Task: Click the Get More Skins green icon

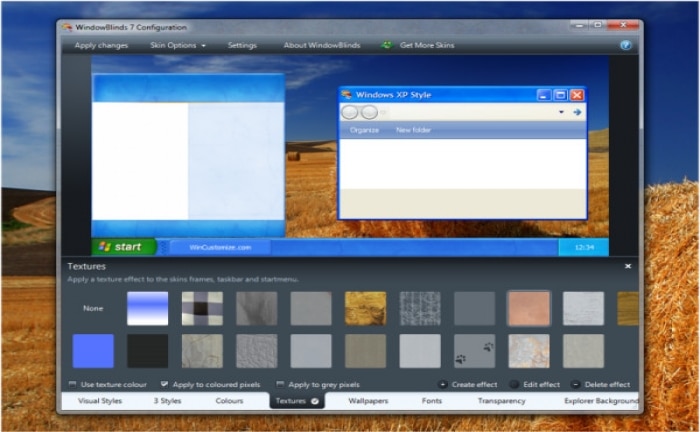Action: [387, 45]
